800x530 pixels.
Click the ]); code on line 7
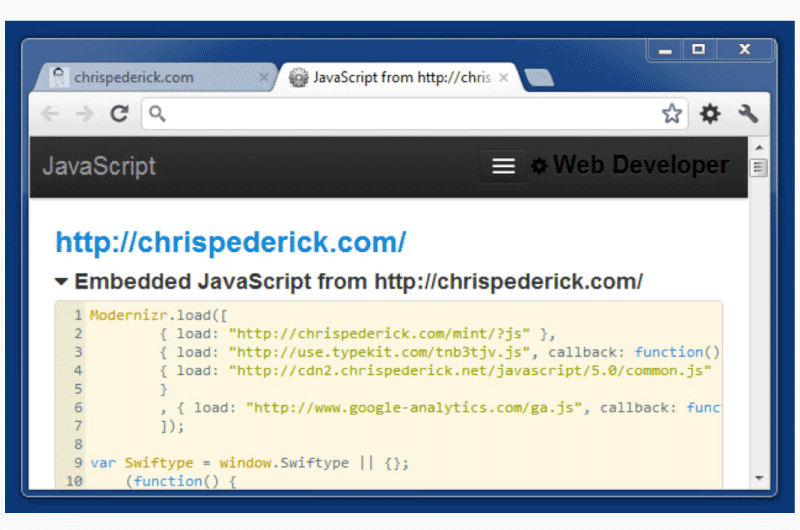click(x=172, y=426)
